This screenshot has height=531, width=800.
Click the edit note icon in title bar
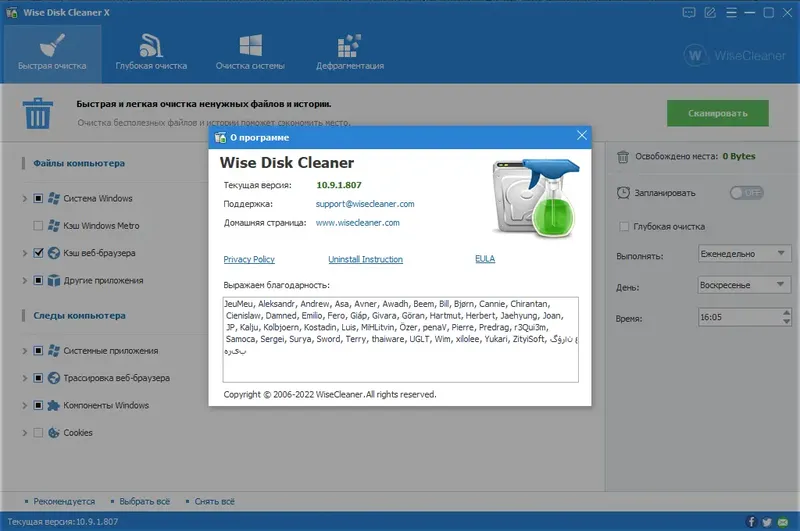pyautogui.click(x=710, y=13)
